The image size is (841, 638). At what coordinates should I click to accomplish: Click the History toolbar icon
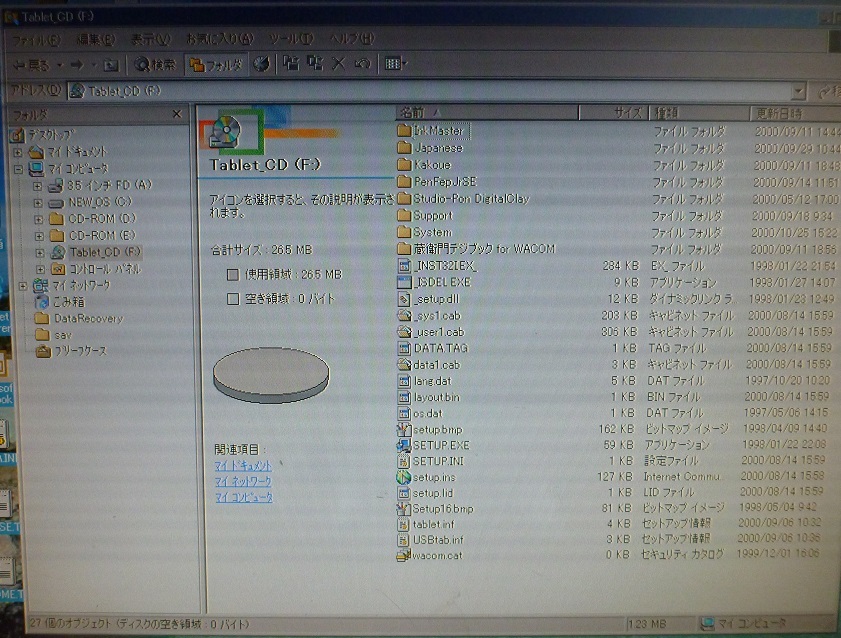261,64
